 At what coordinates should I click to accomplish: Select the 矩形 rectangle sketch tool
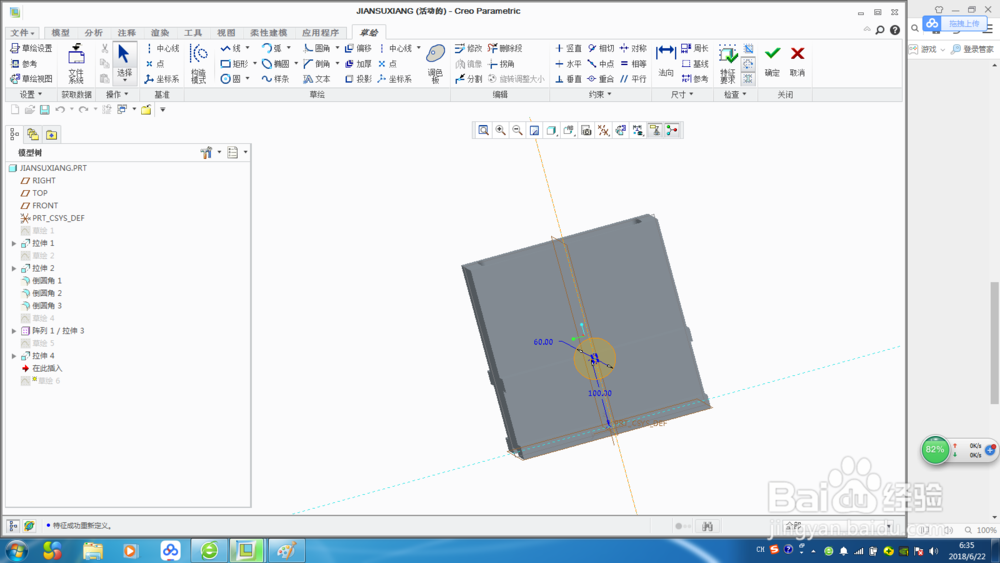[234, 64]
